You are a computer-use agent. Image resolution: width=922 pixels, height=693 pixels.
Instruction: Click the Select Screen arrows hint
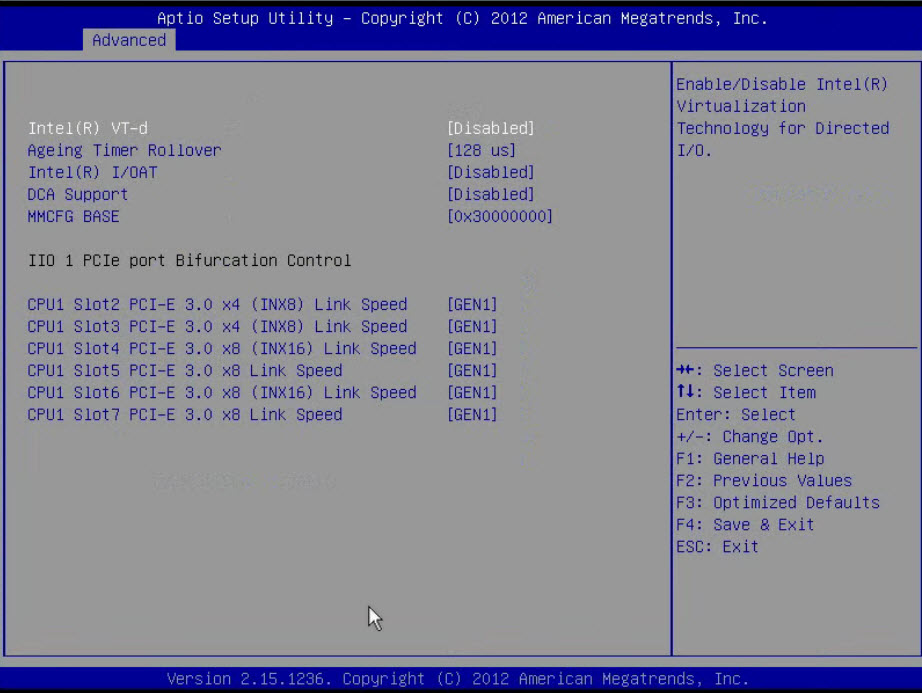[755, 370]
